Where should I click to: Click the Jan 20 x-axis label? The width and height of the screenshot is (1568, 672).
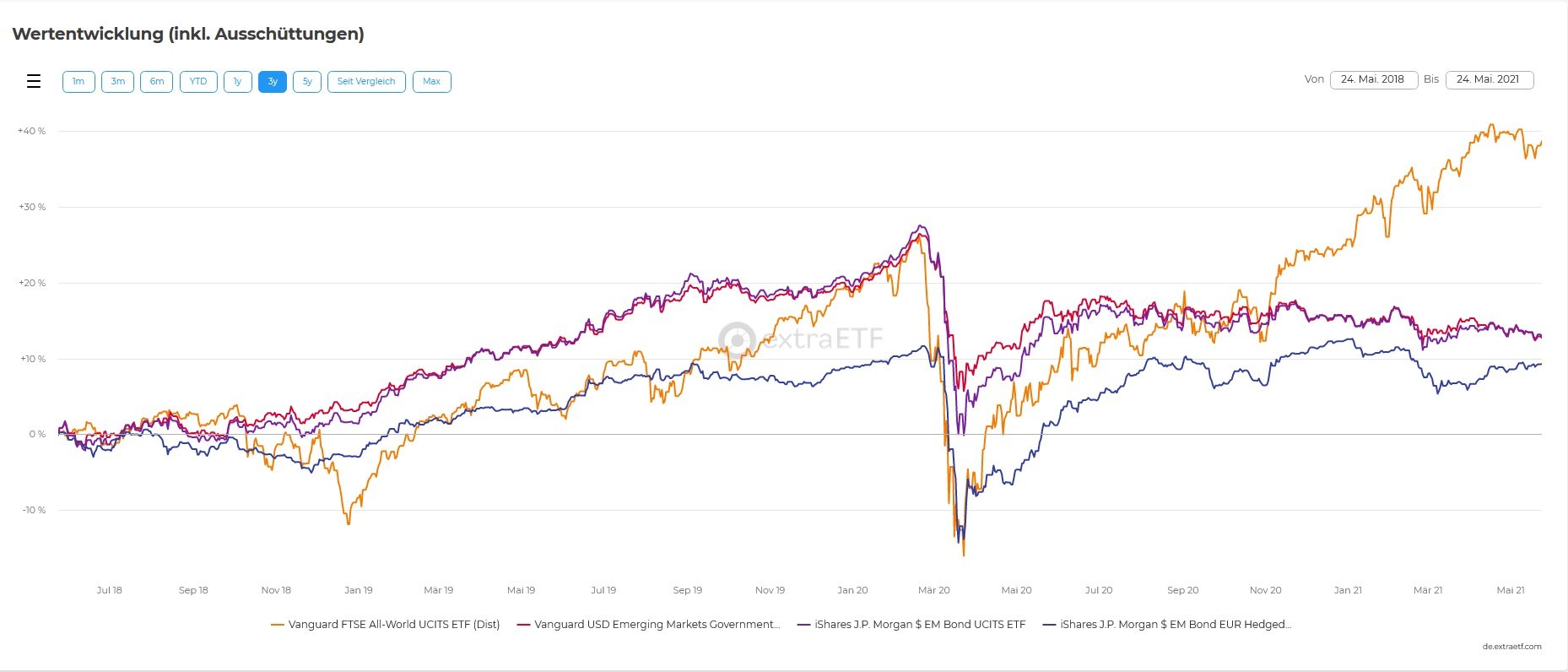852,590
